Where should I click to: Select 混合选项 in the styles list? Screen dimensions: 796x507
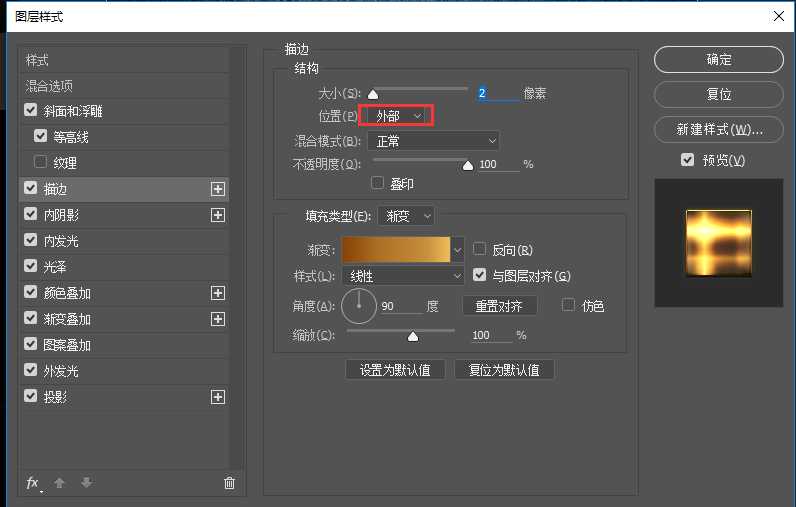coord(50,86)
